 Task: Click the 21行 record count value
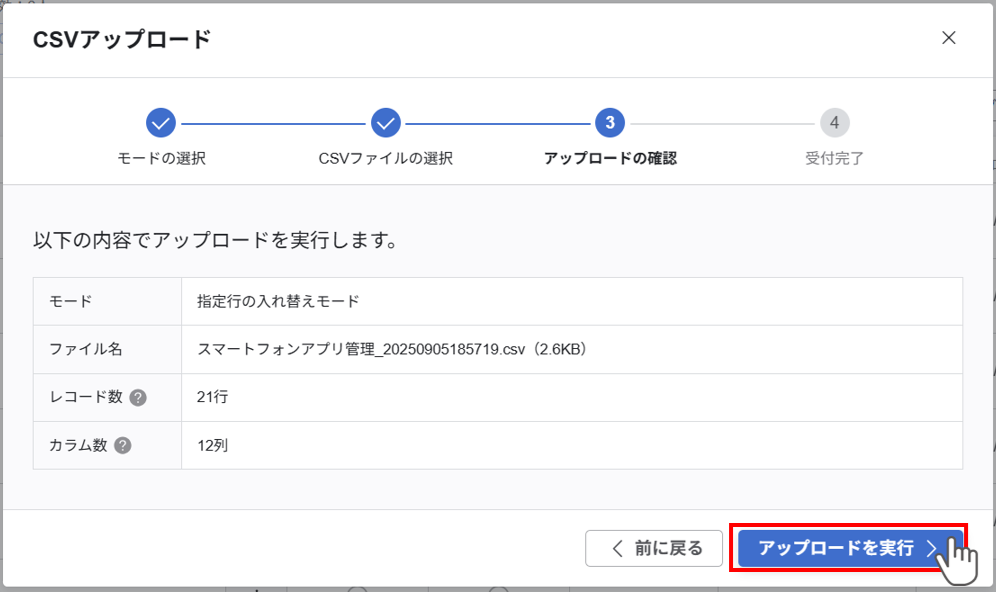[x=211, y=397]
